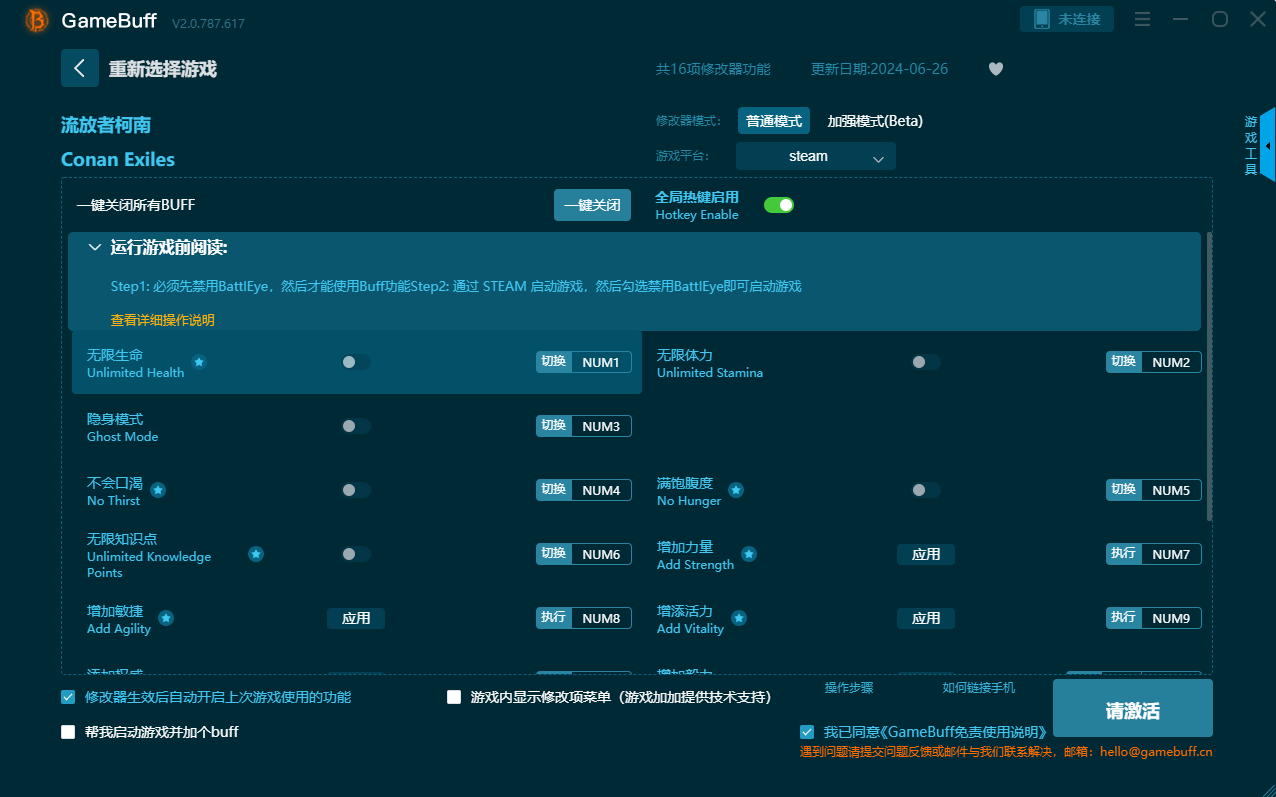Click the cheat list vertical scrollbar
Image resolution: width=1276 pixels, height=797 pixels.
(x=1209, y=380)
